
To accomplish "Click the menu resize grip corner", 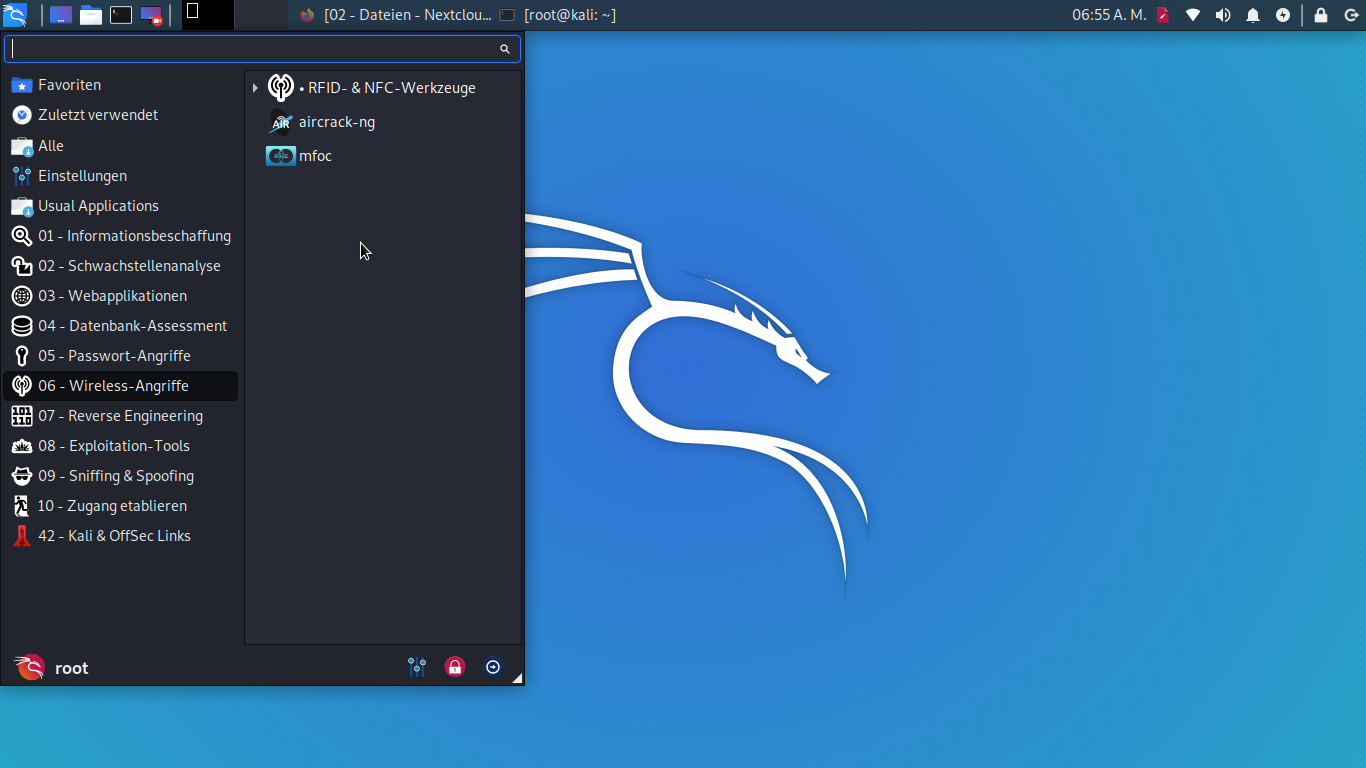I will [x=517, y=679].
